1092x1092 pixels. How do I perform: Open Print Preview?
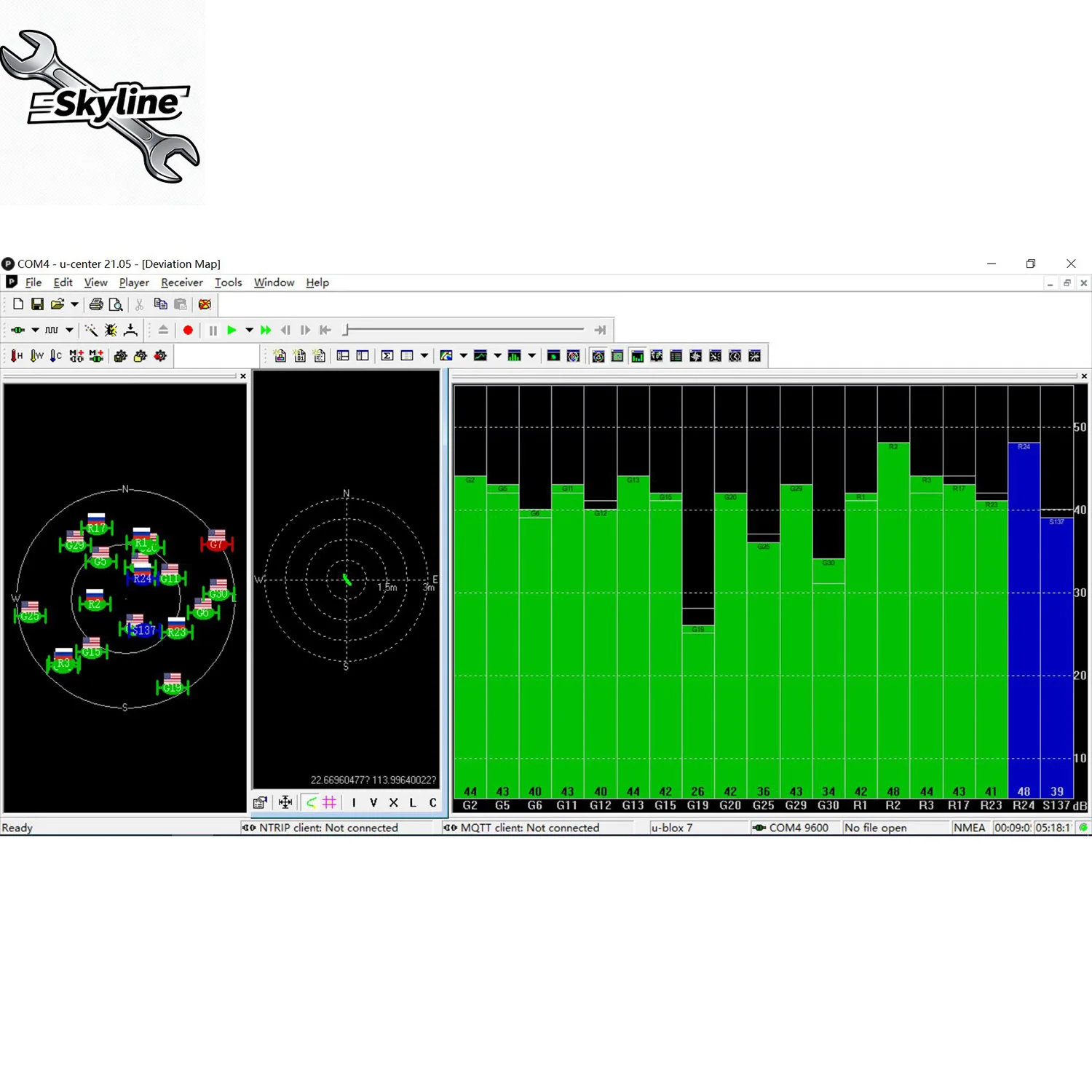(115, 304)
